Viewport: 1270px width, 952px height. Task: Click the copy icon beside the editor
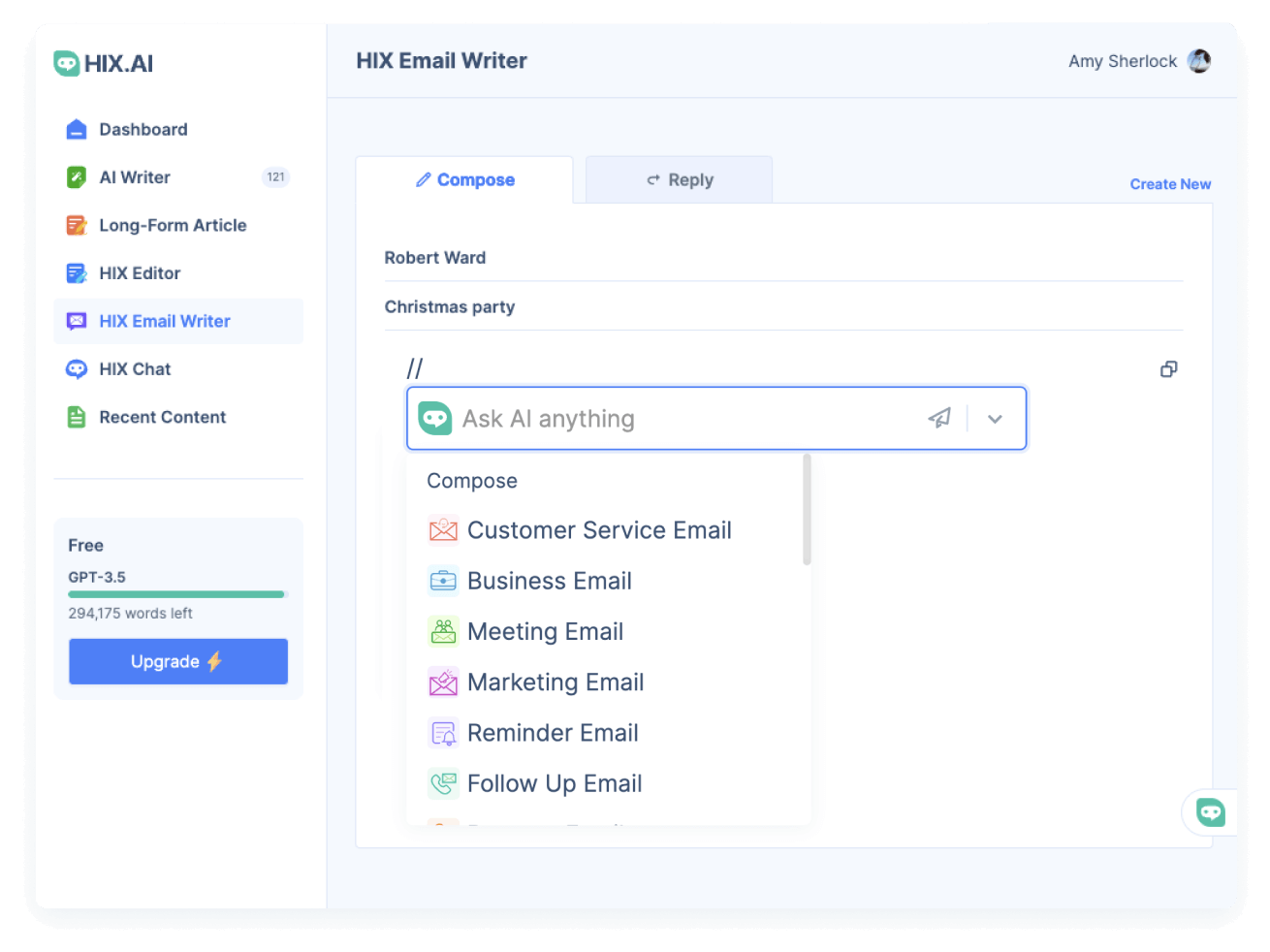1169,369
